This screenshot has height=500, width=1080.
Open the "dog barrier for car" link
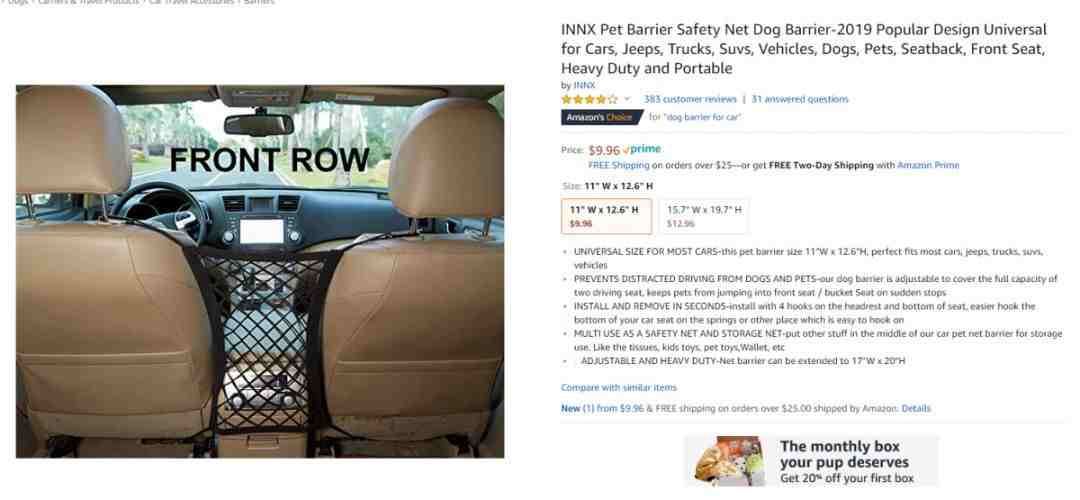point(703,117)
